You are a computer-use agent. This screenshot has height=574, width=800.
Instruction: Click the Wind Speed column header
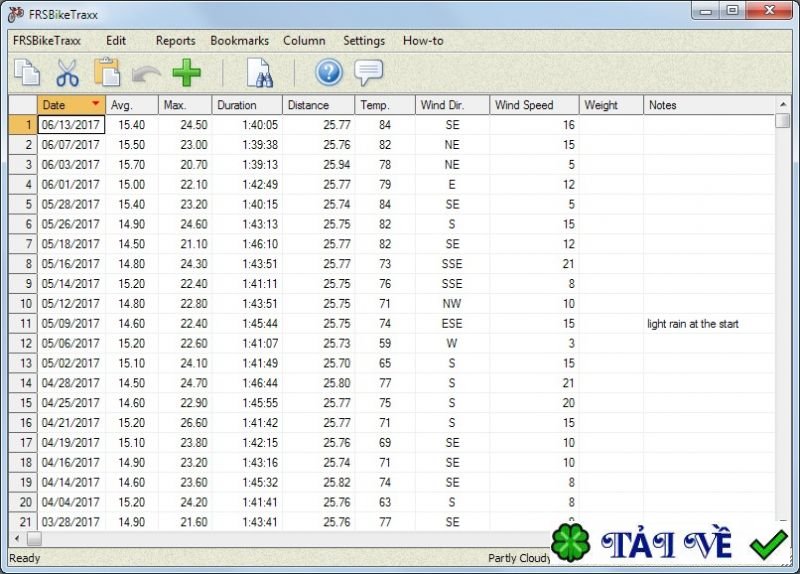[534, 105]
